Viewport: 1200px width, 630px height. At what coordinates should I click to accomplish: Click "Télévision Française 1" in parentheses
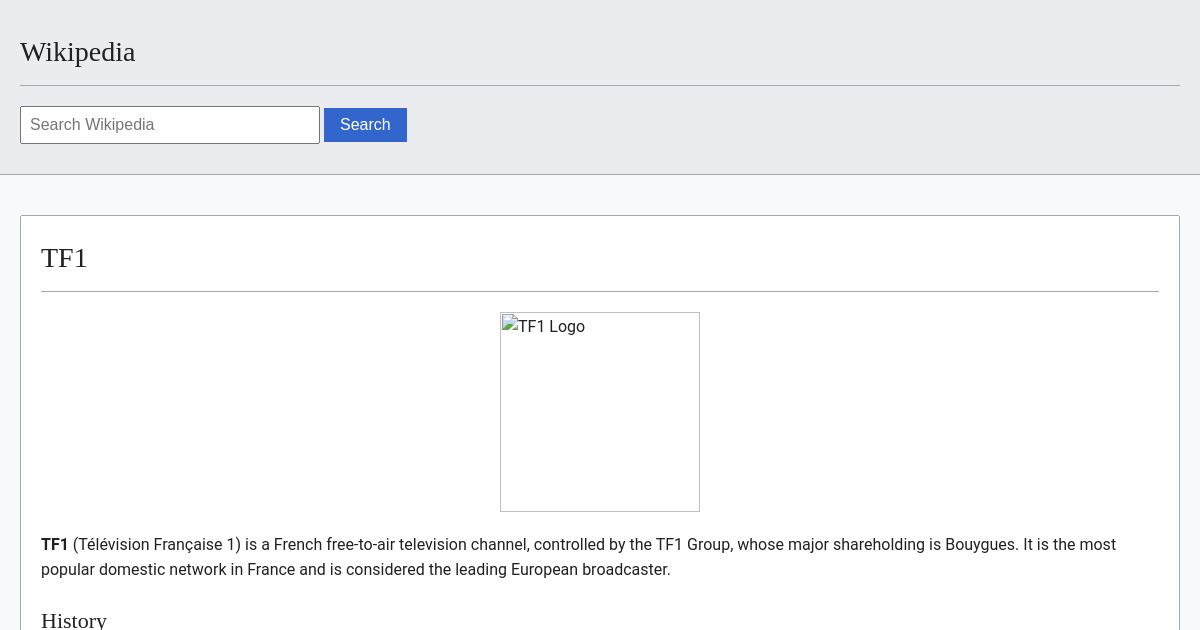pyautogui.click(x=157, y=545)
